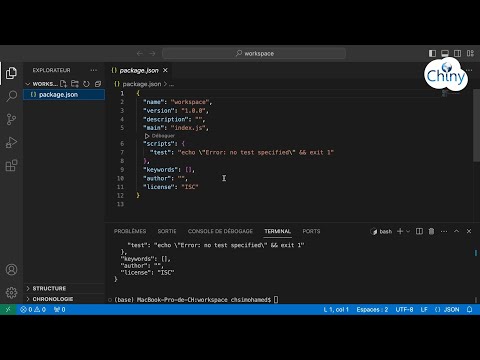Split the terminal pane
The width and height of the screenshot is (480, 360).
pyautogui.click(x=419, y=231)
